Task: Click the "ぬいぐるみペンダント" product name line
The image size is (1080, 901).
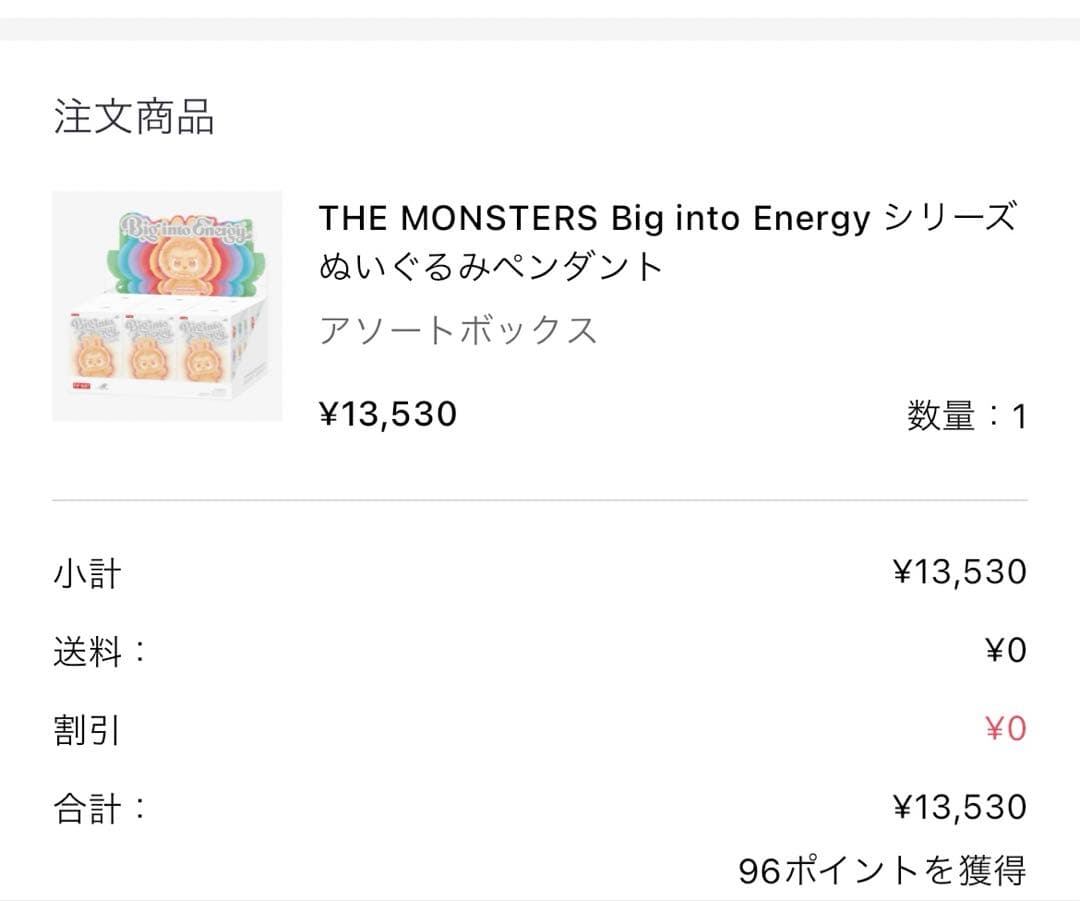Action: click(x=491, y=267)
